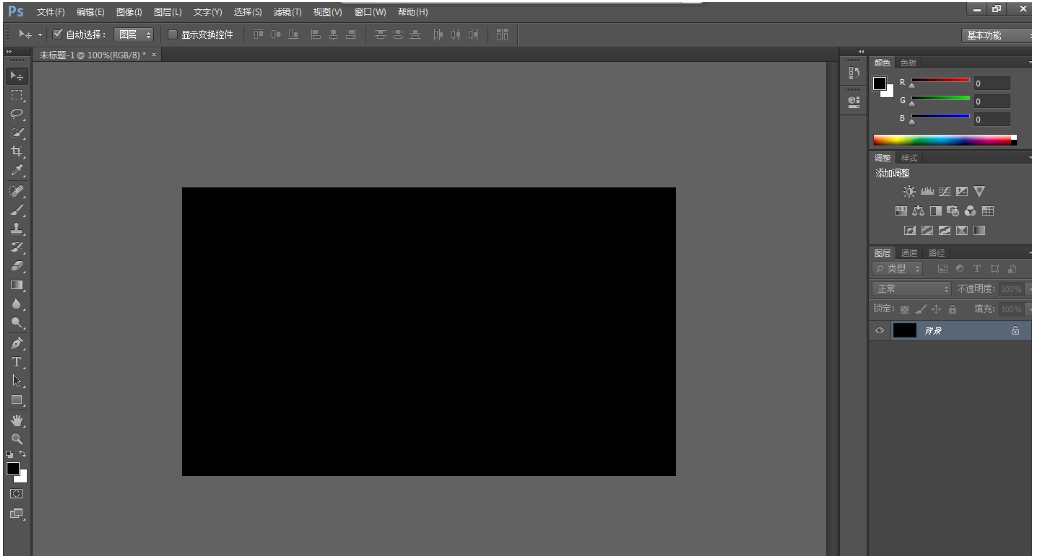The width and height of the screenshot is (1037, 559).
Task: Change the screen mode button
Action: (x=17, y=513)
